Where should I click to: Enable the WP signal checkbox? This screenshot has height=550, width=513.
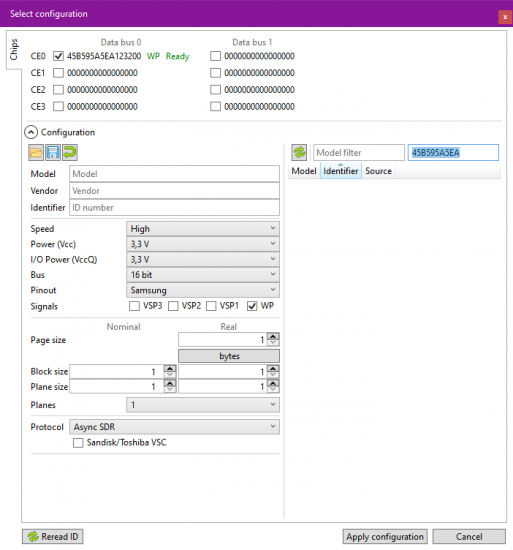tap(252, 306)
